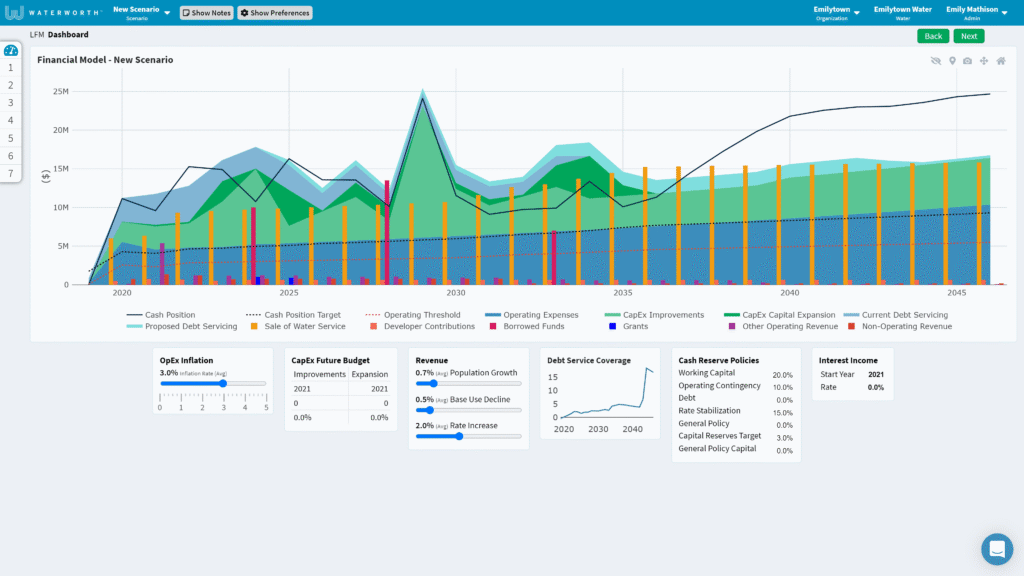Go to step 6 in sidebar
This screenshot has height=576, width=1024.
point(10,155)
